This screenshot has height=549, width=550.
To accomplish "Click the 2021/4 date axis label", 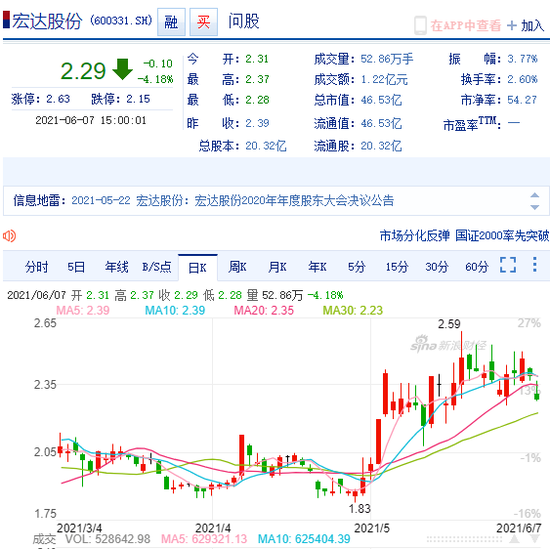I will tap(213, 528).
